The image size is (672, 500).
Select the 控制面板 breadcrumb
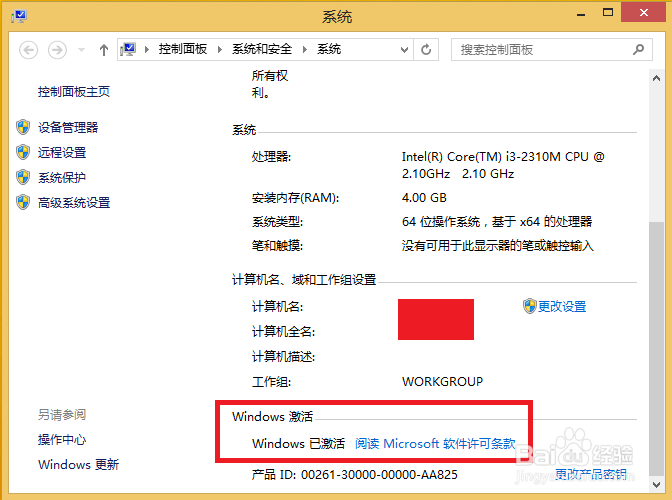[183, 49]
